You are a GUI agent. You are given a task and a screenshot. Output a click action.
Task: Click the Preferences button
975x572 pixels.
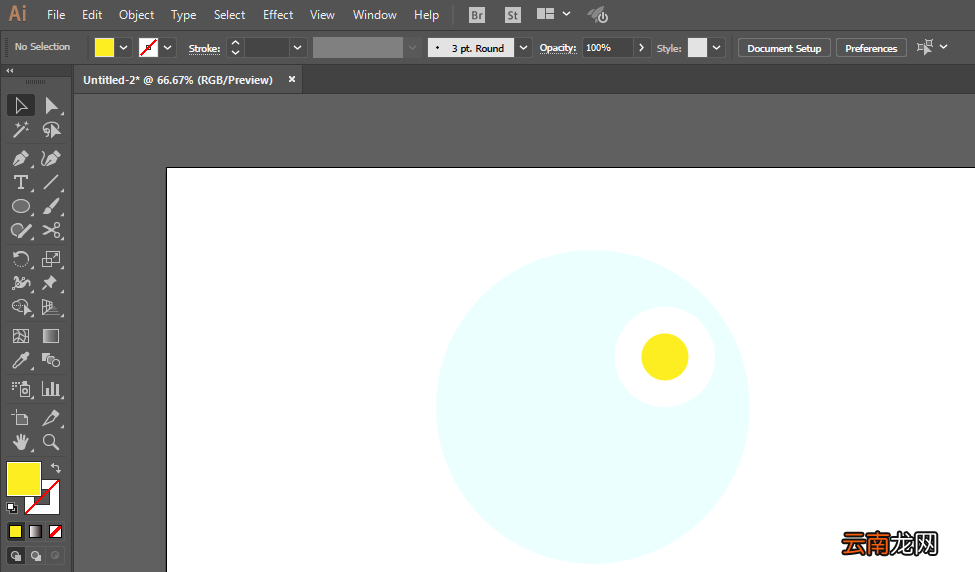[x=871, y=48]
